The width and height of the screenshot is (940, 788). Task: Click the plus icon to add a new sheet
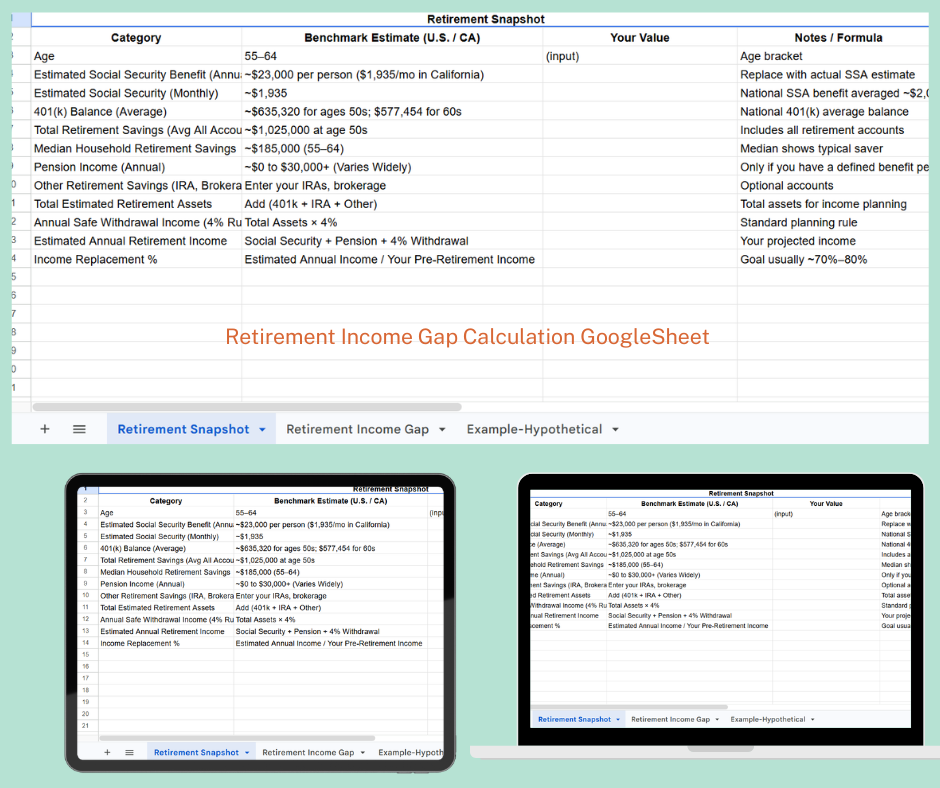point(44,428)
